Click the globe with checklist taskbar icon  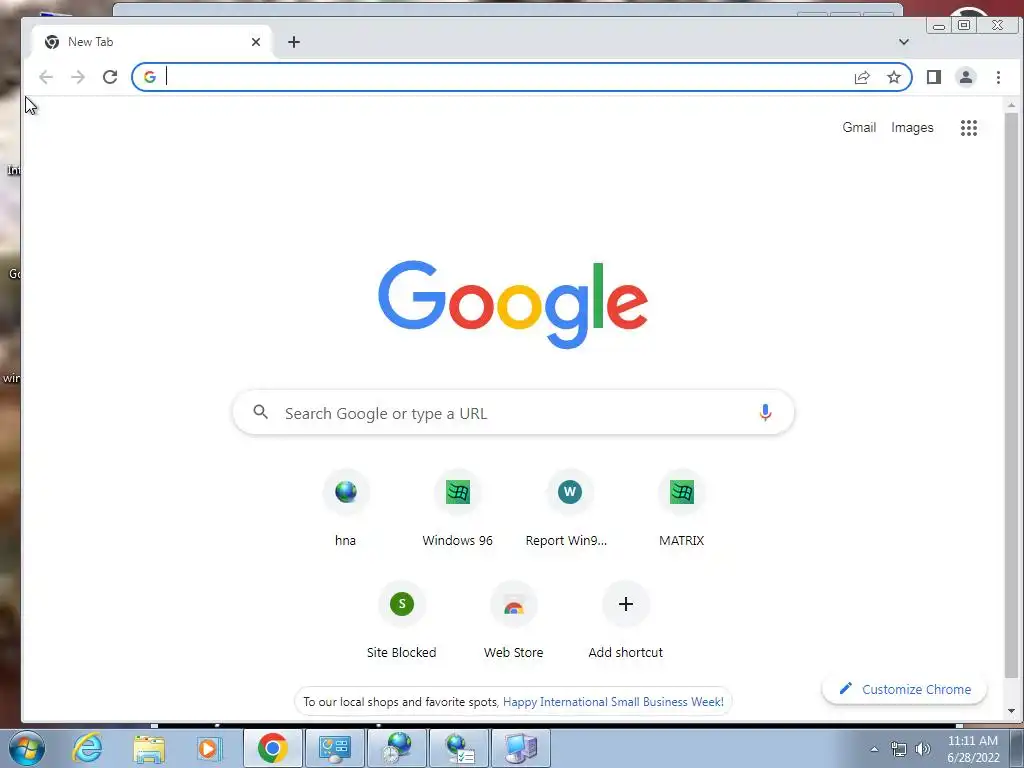coord(459,748)
